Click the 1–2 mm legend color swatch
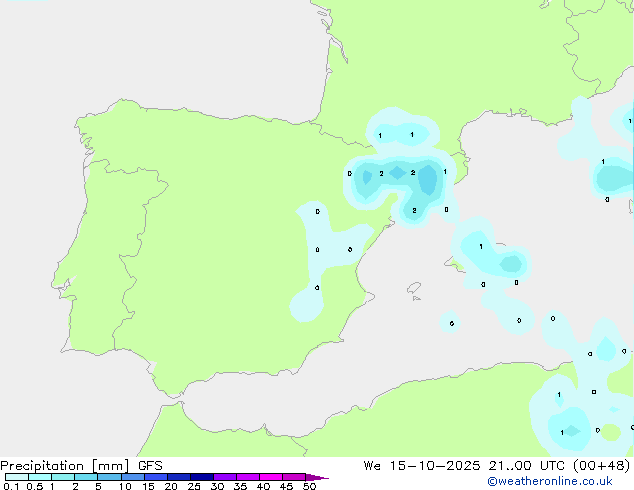This screenshot has width=634, height=490. coord(63,477)
